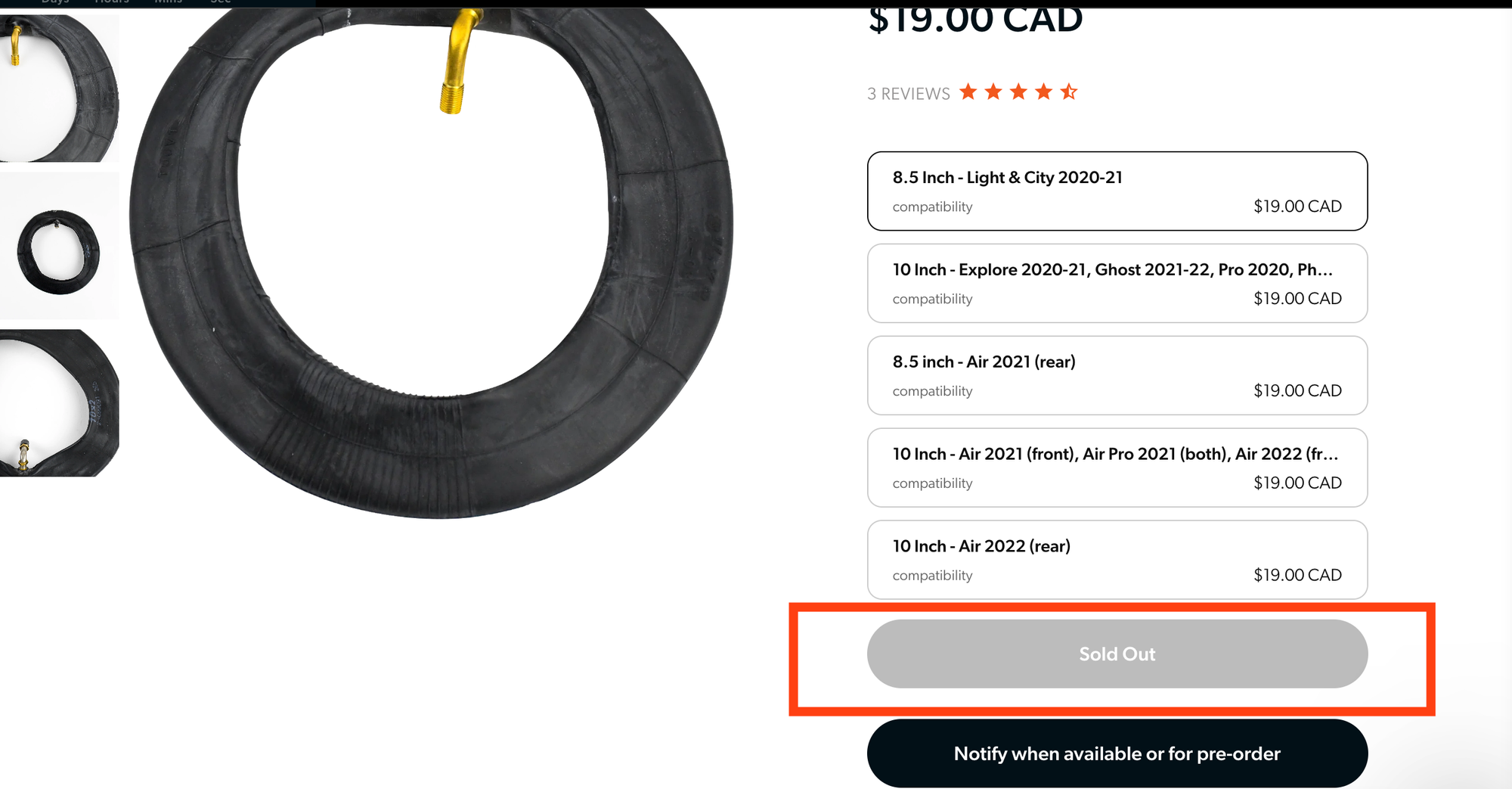Click compatibility under 8.5 Inch Light & City
Viewport: 1512px width, 789px height.
(x=932, y=207)
